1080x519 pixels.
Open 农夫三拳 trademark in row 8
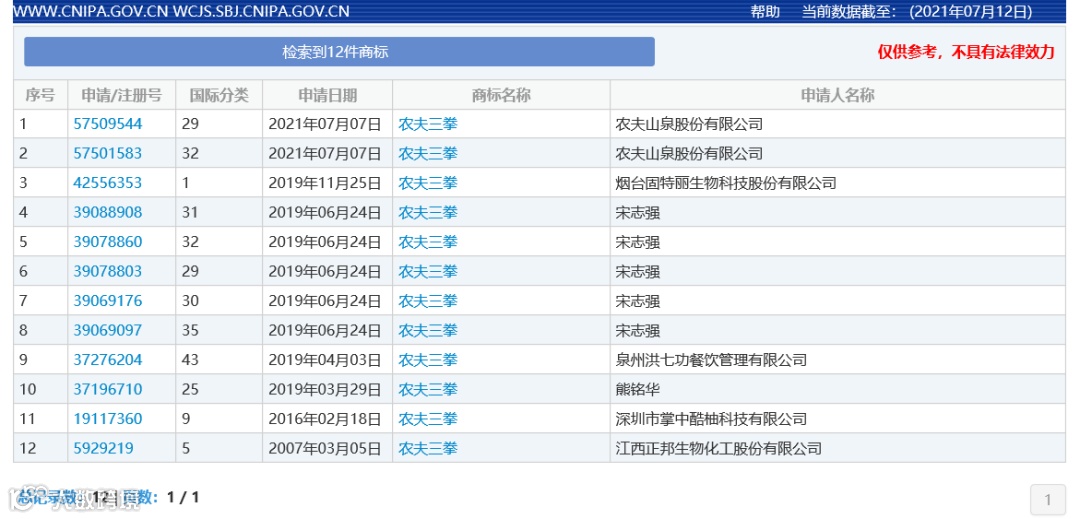click(x=428, y=330)
